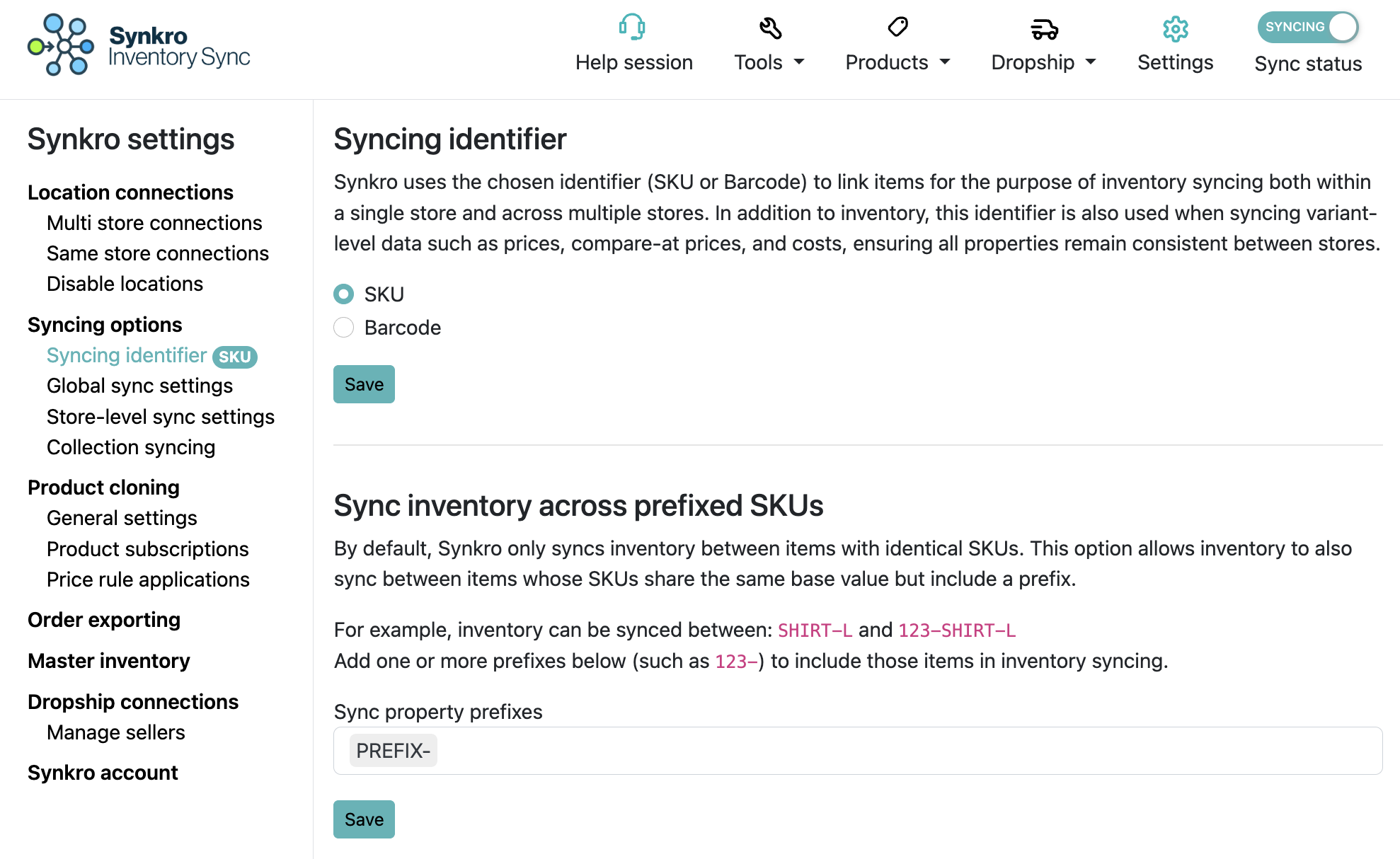Expand the Tools dropdown menu
The width and height of the screenshot is (1400, 859).
tap(771, 62)
